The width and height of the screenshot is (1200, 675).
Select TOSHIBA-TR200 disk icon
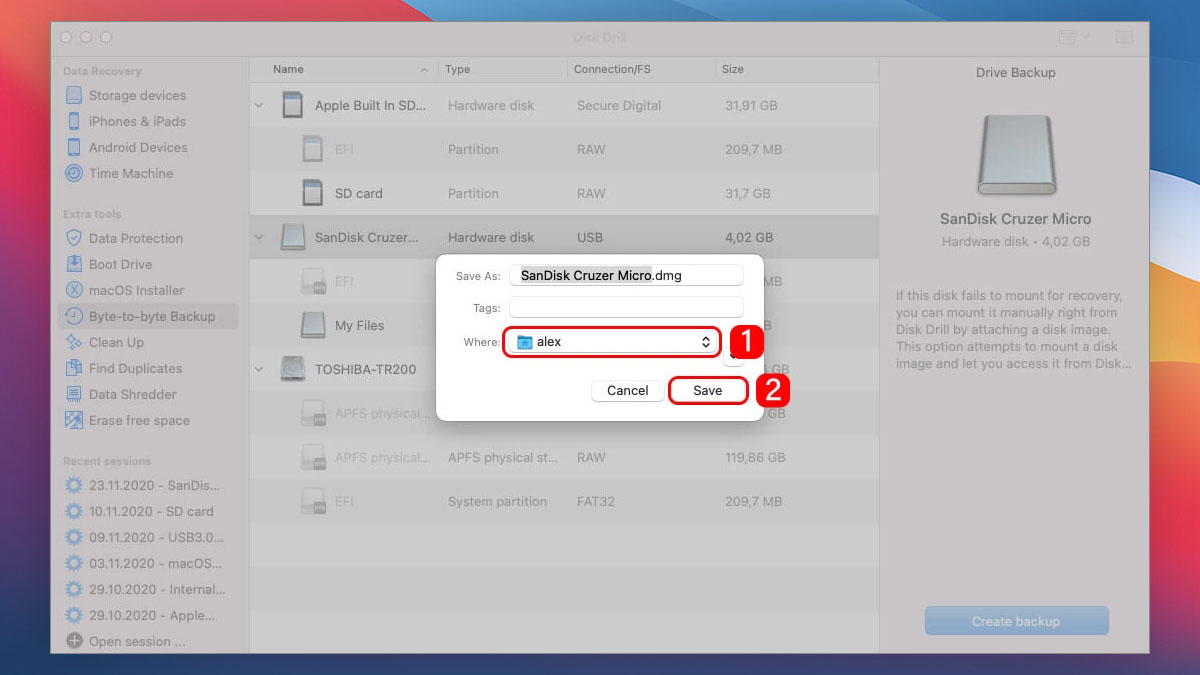[x=293, y=369]
